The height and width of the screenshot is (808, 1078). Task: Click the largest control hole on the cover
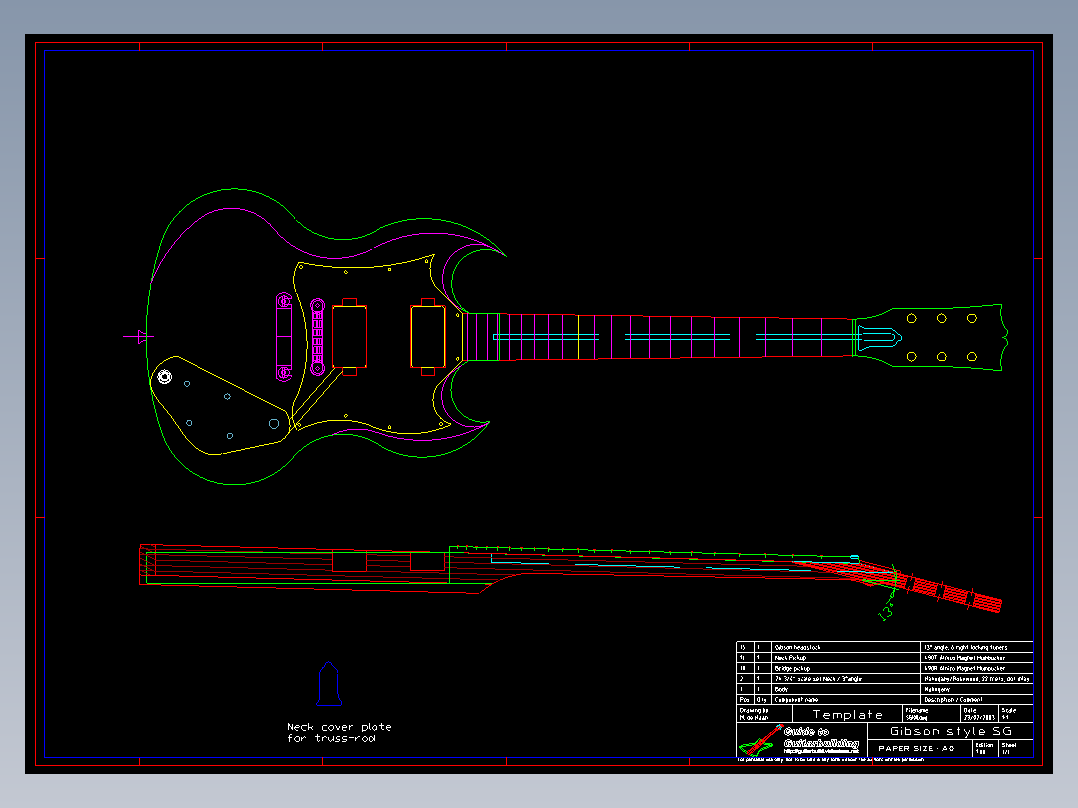tap(274, 424)
